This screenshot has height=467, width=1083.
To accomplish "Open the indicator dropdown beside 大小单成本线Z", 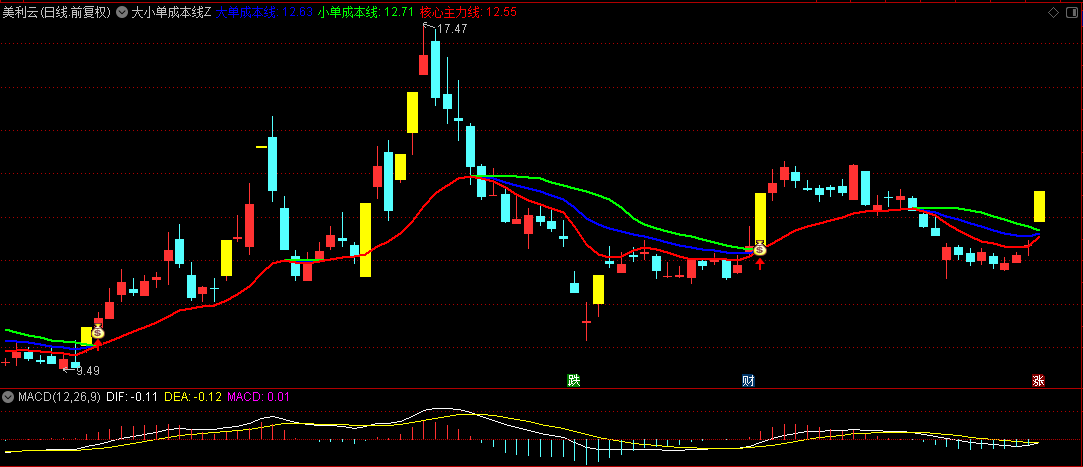I will [122, 12].
